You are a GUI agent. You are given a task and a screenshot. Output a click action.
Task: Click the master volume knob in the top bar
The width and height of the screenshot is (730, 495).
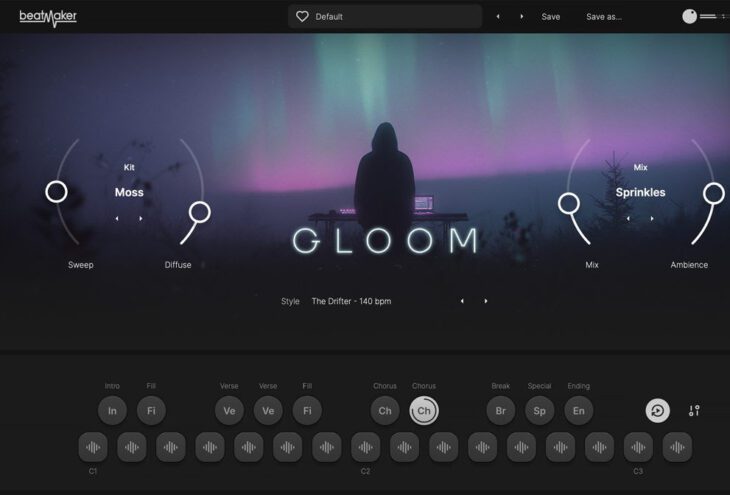click(x=689, y=16)
